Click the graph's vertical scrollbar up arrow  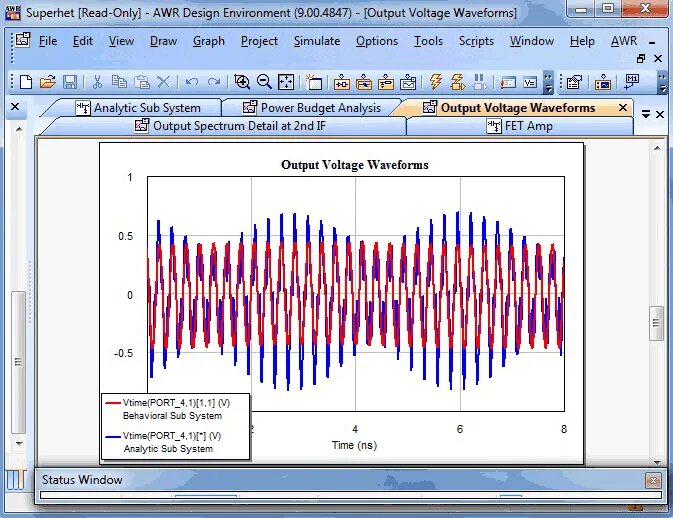pyautogui.click(x=657, y=148)
